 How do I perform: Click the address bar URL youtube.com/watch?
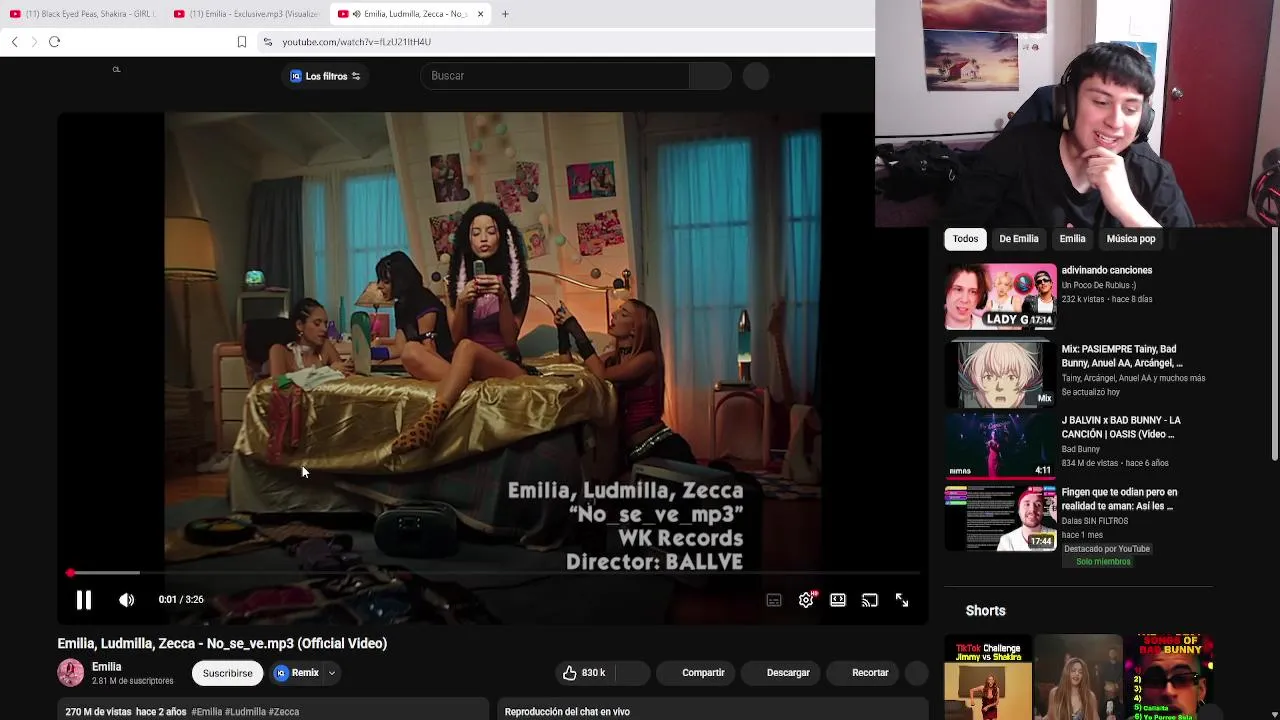[357, 42]
